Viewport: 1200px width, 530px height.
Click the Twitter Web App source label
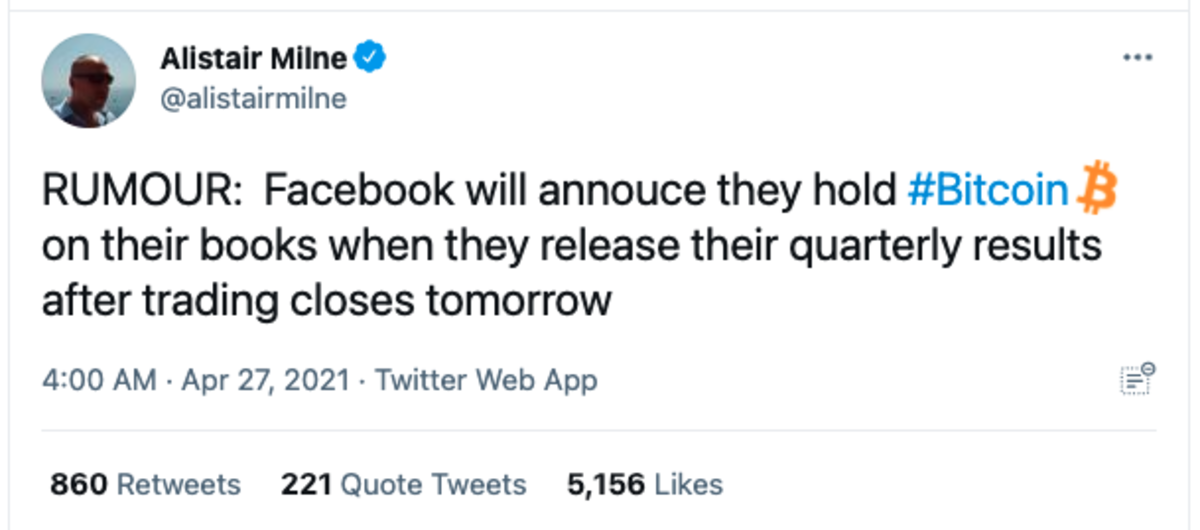tap(486, 380)
